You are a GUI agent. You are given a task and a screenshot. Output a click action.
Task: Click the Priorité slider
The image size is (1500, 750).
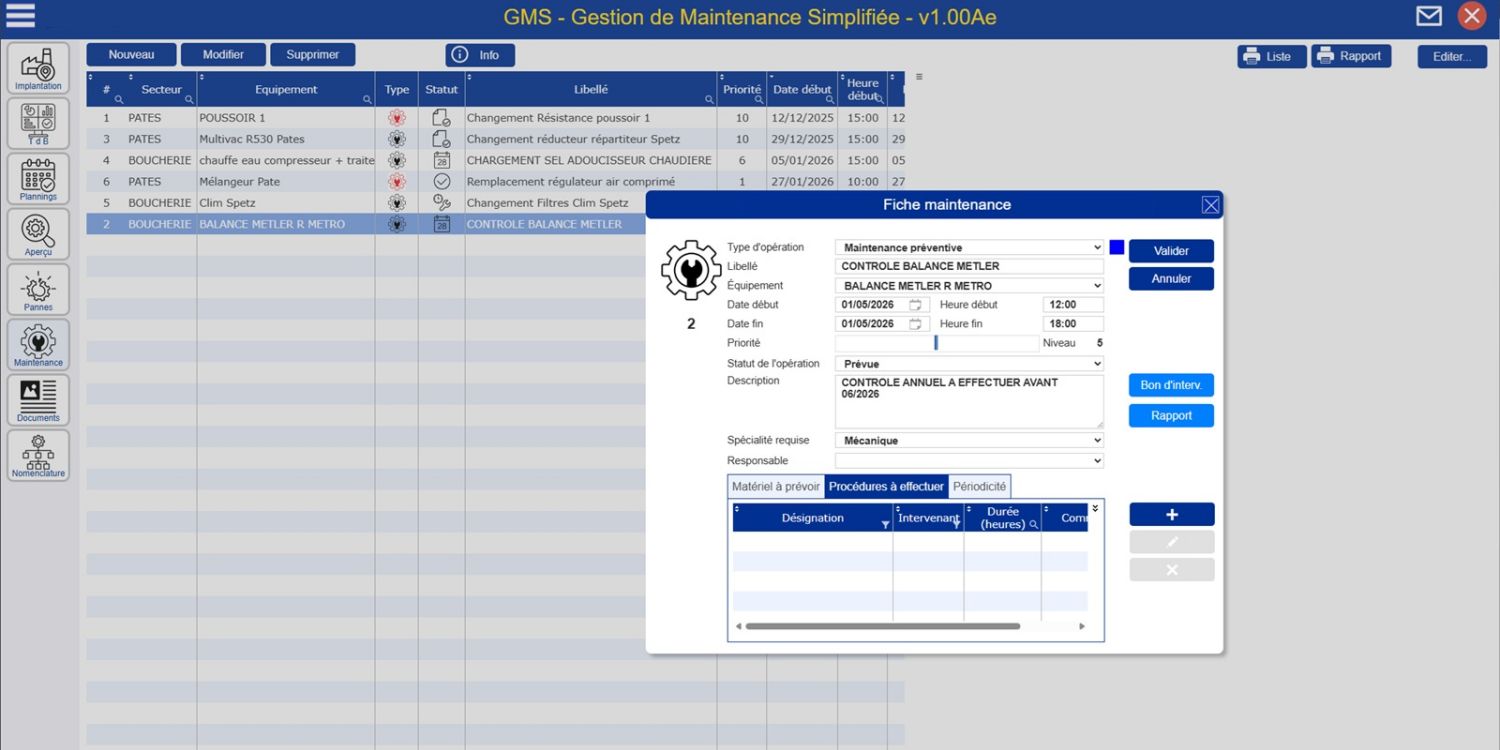click(x=936, y=343)
